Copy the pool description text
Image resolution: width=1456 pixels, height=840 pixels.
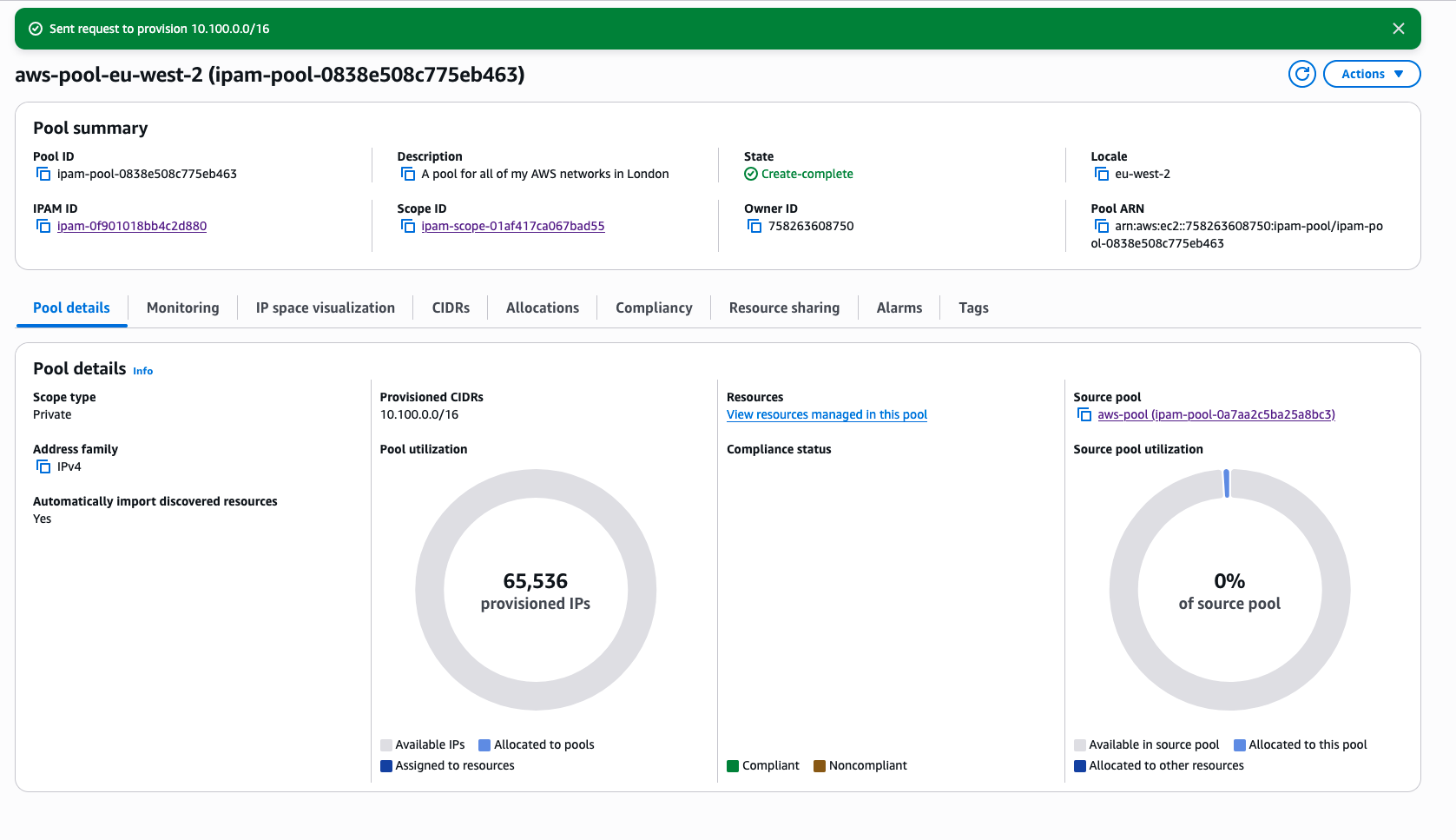pyautogui.click(x=408, y=175)
